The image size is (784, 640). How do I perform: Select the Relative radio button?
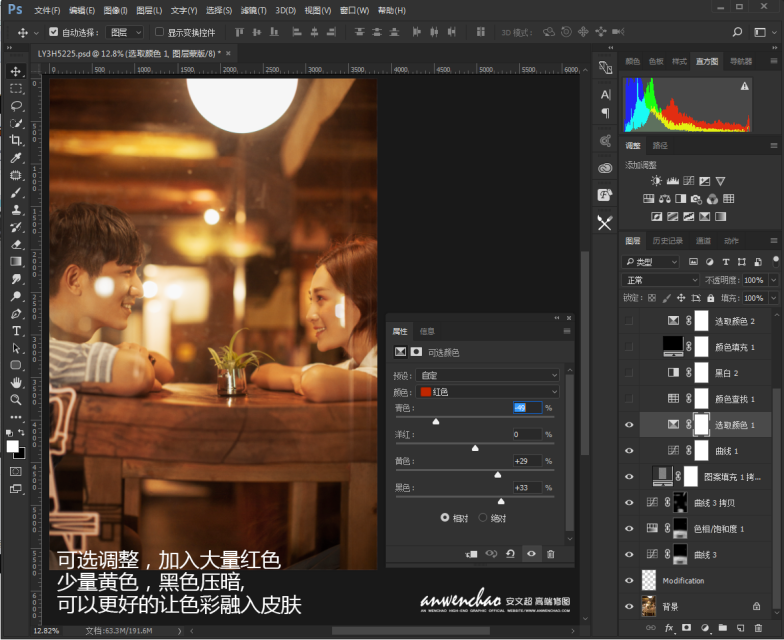pyautogui.click(x=444, y=518)
